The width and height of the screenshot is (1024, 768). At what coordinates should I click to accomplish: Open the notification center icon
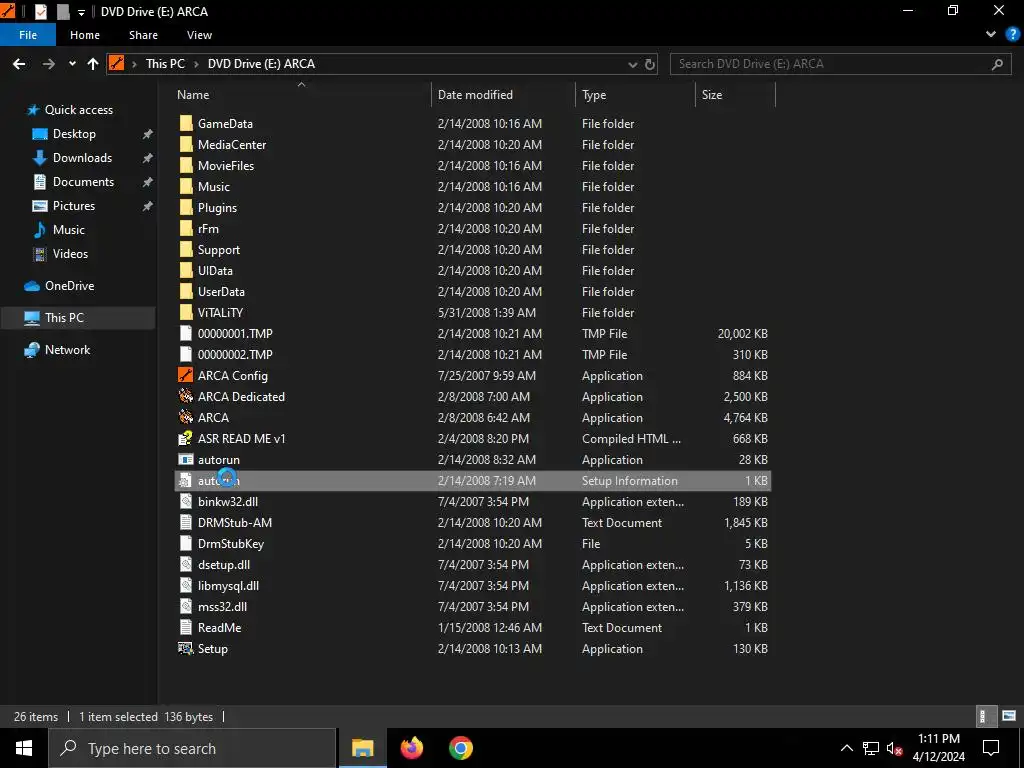(991, 748)
